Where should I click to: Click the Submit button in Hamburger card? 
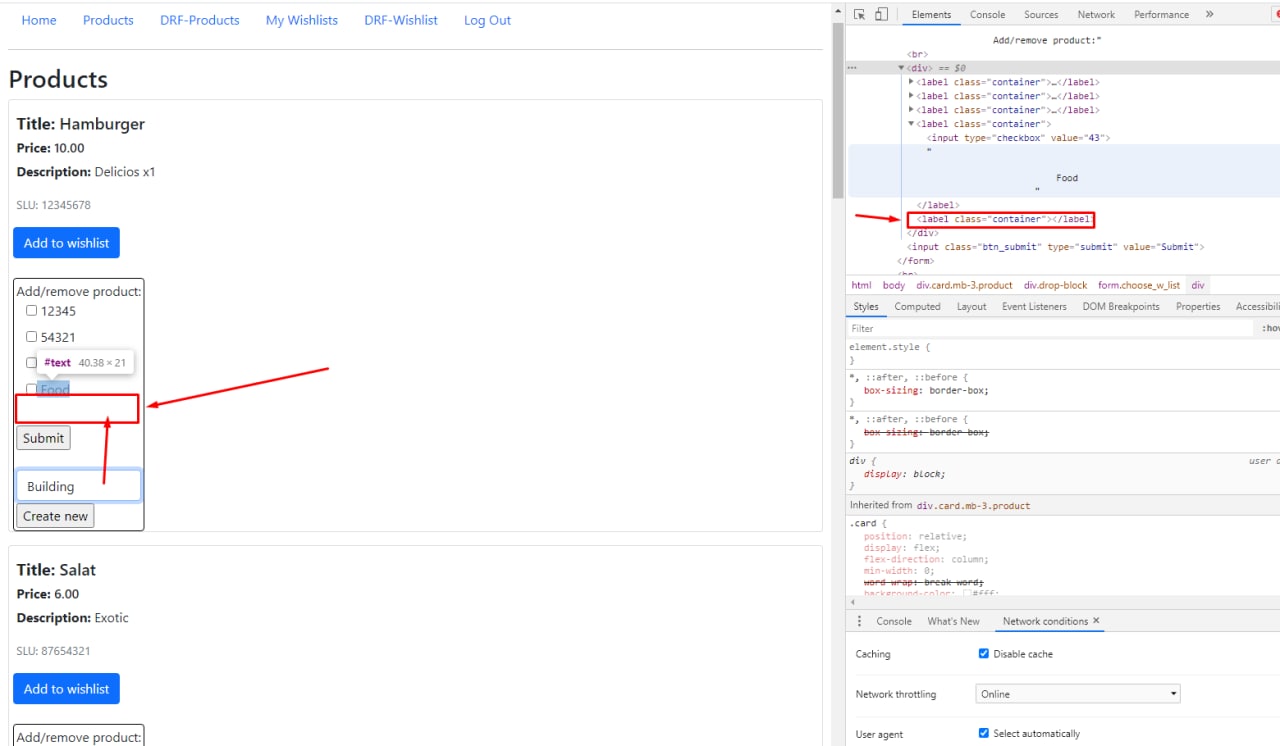click(43, 438)
